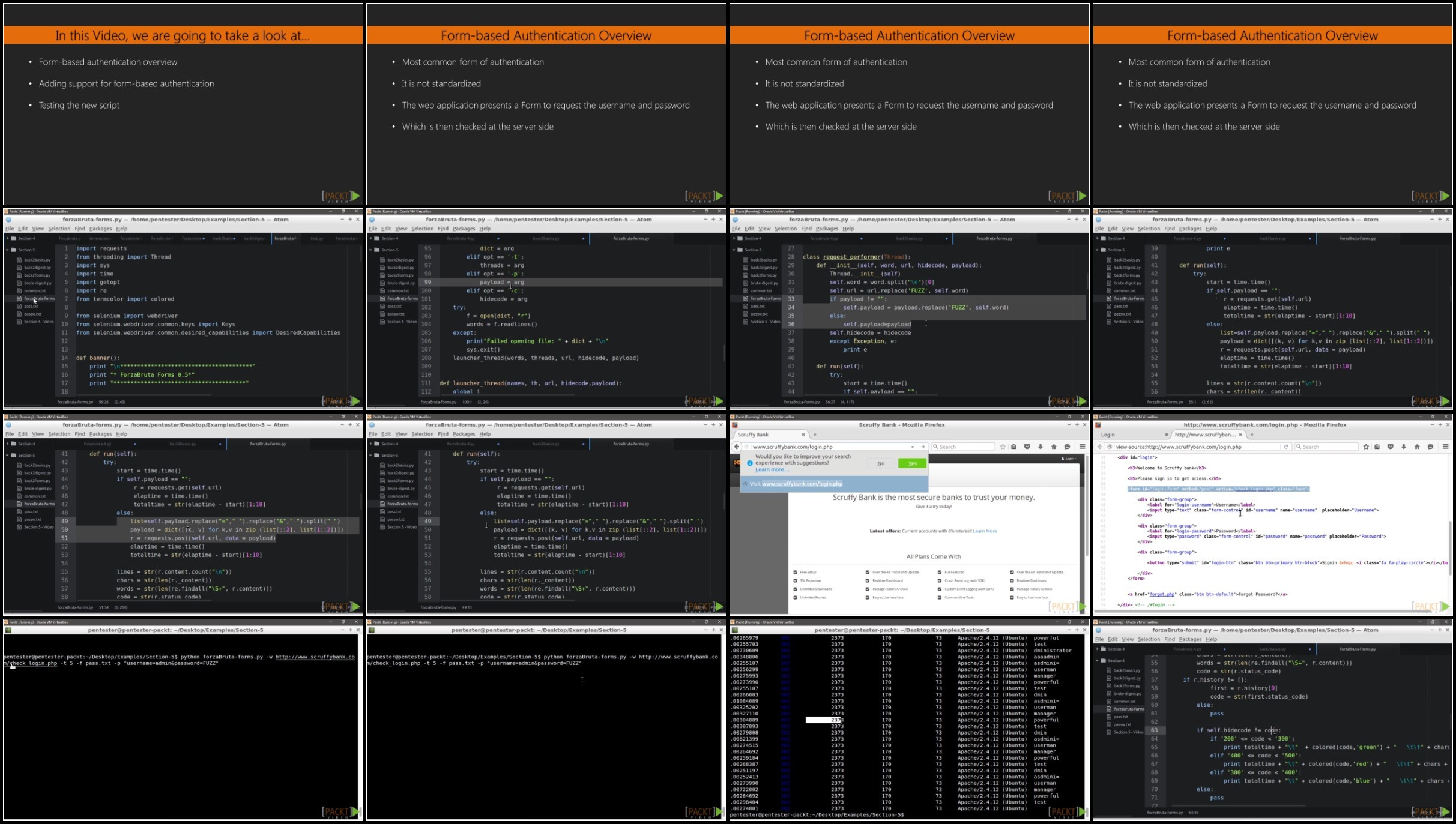Open Selection menu in Atom window showing line 27
Viewport: 1456px width, 824px height.
coord(785,229)
